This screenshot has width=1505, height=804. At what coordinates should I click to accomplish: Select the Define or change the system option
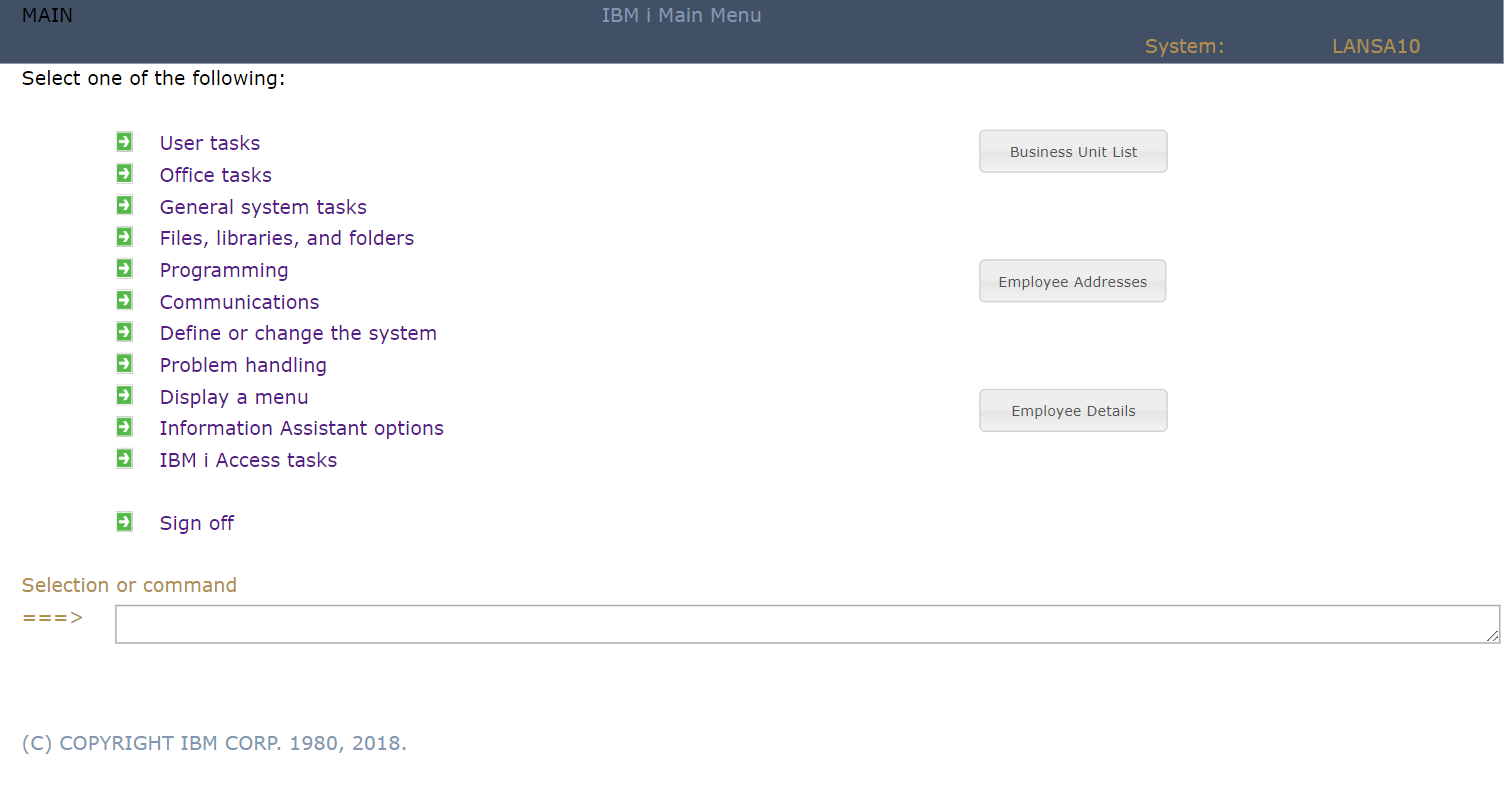tap(298, 333)
